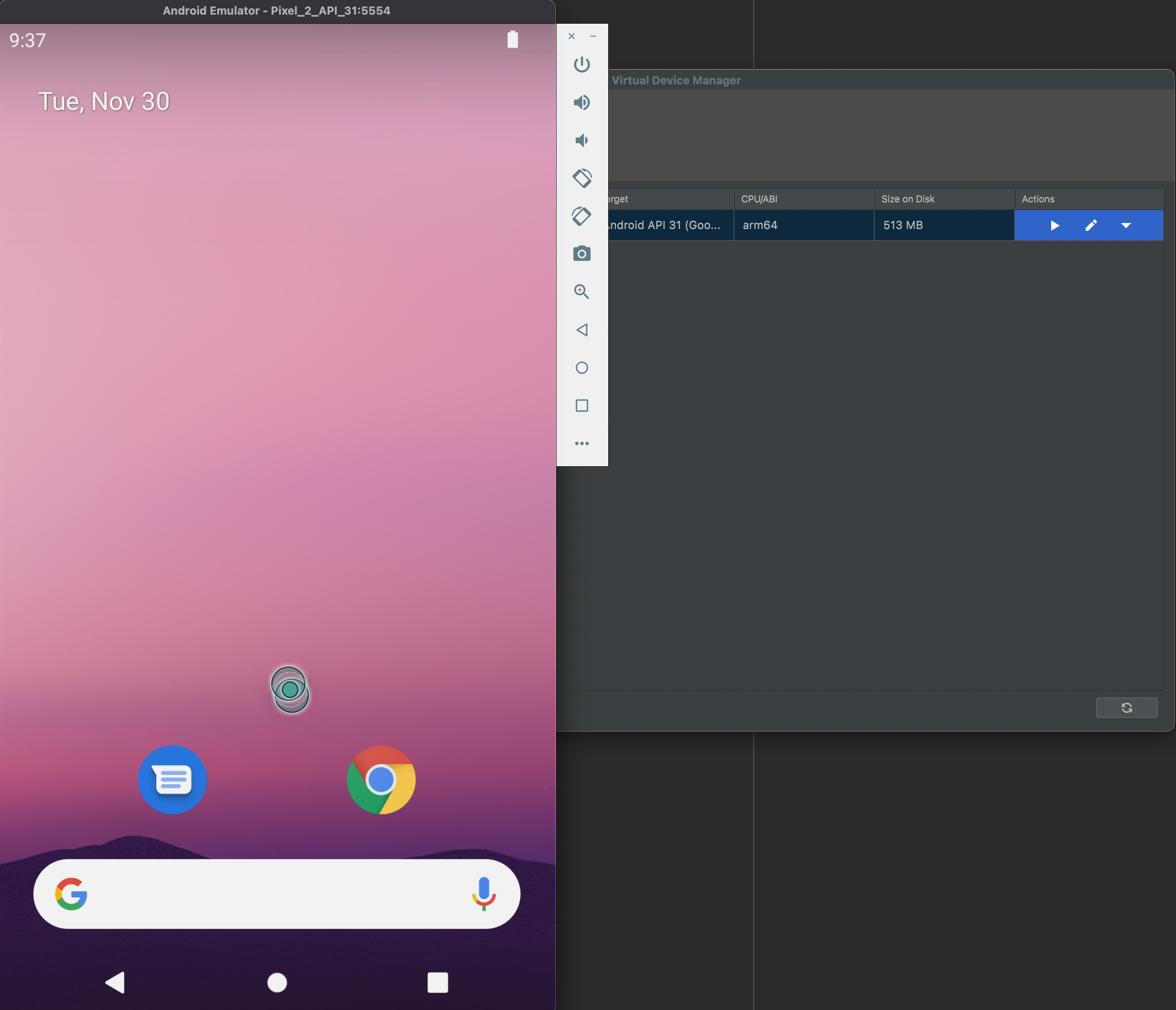Open the recent apps overview
The image size is (1176, 1010).
pyautogui.click(x=582, y=406)
